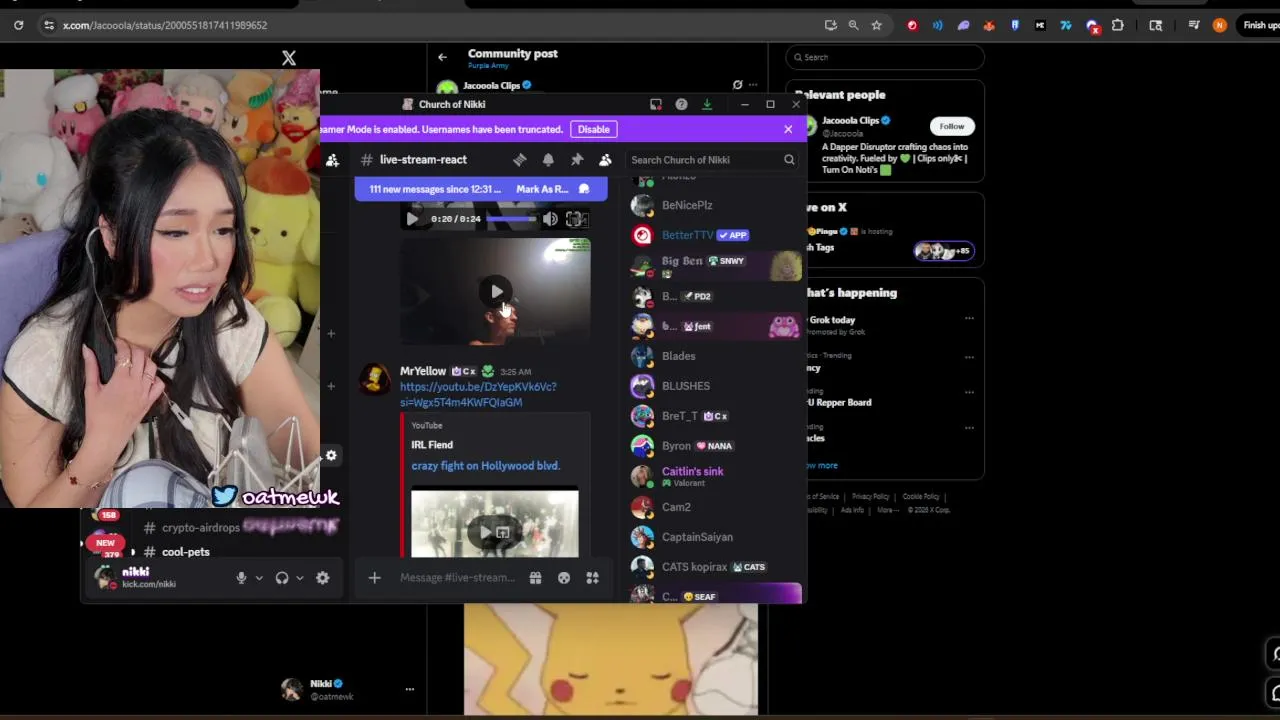Click the browser address bar URL

(165, 25)
